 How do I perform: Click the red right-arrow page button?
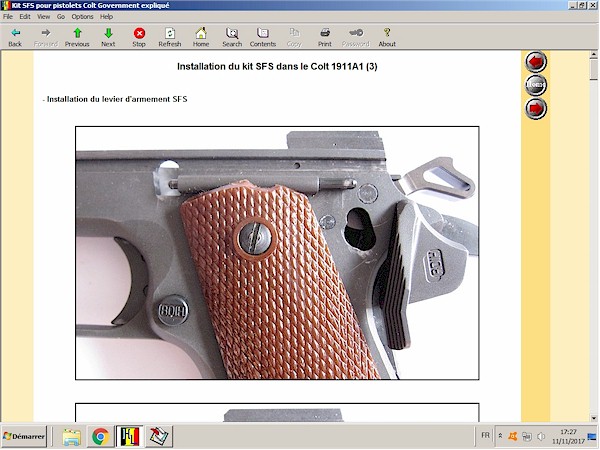point(536,108)
